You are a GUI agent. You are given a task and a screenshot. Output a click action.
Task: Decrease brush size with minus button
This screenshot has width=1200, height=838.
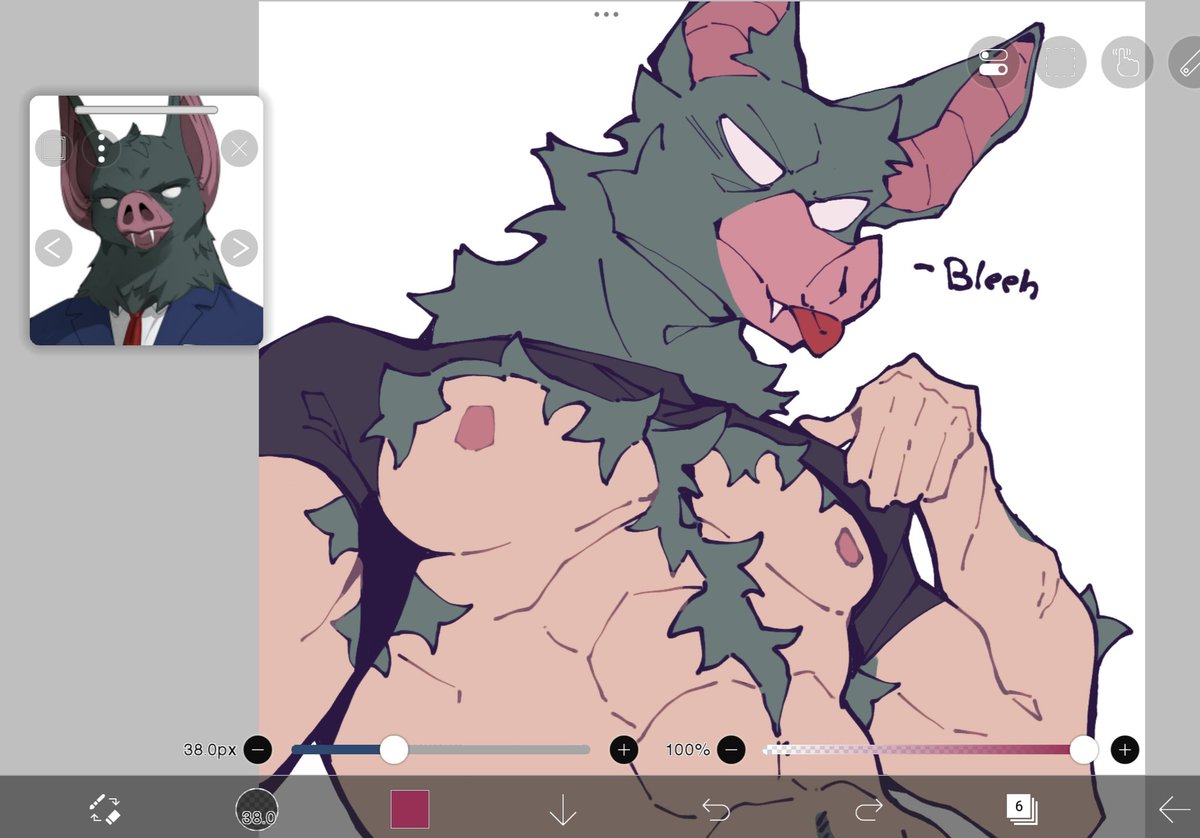tap(257, 749)
